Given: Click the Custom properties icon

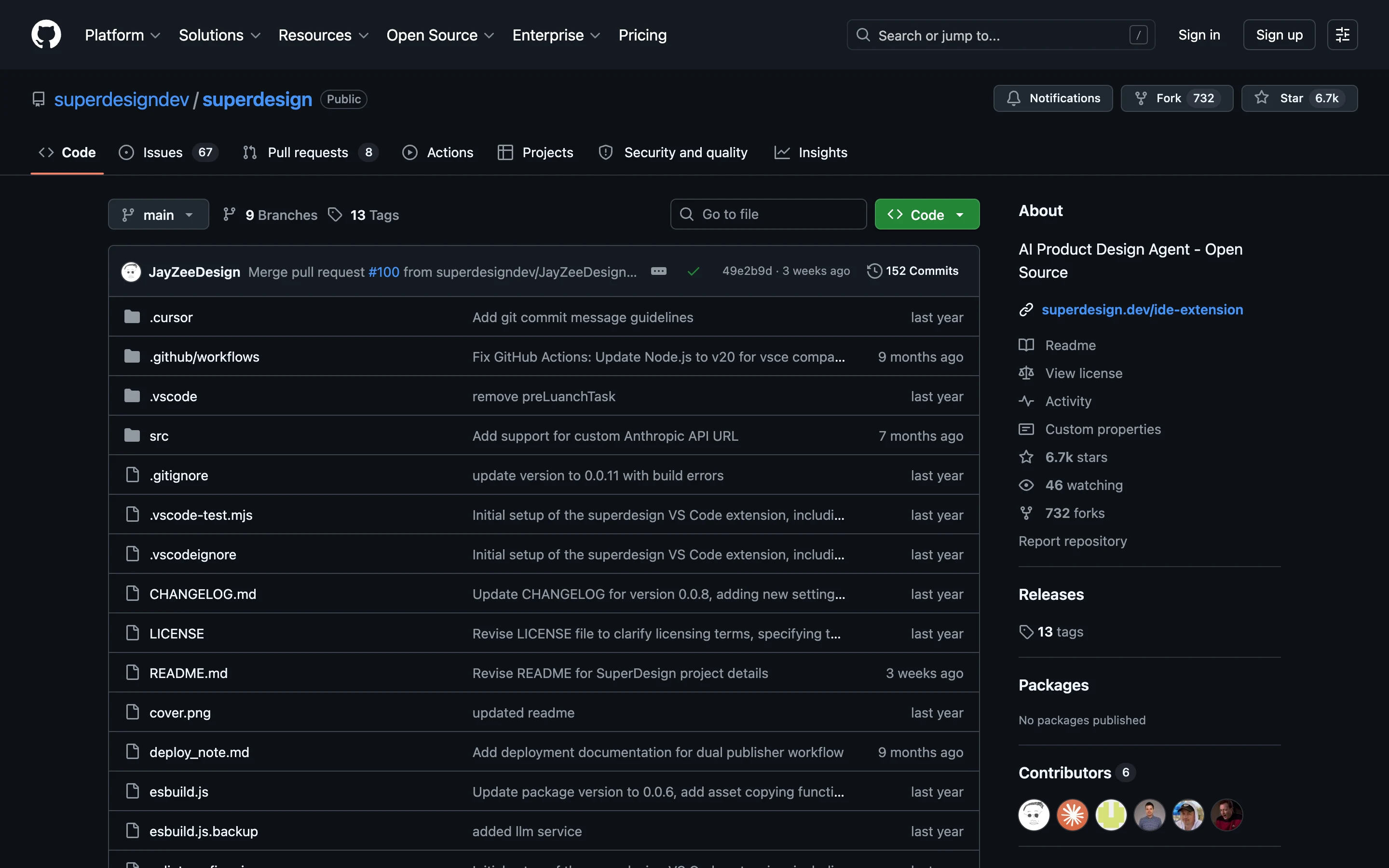Looking at the screenshot, I should (1026, 429).
